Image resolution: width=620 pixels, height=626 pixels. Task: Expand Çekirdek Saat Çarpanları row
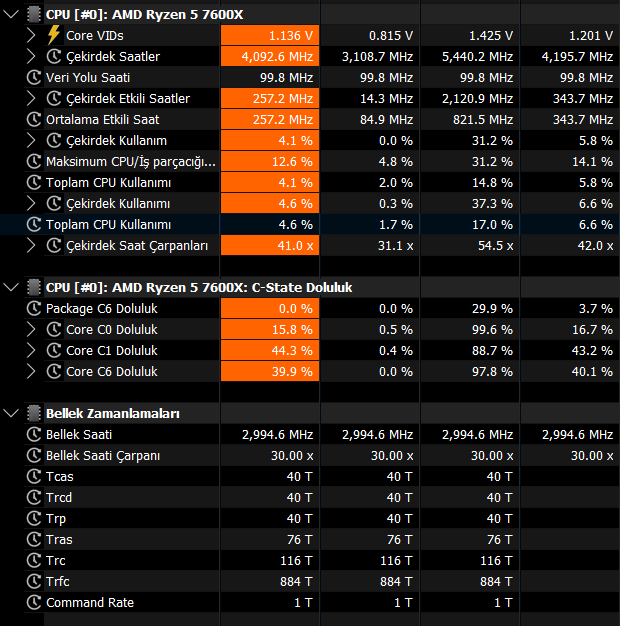point(31,246)
